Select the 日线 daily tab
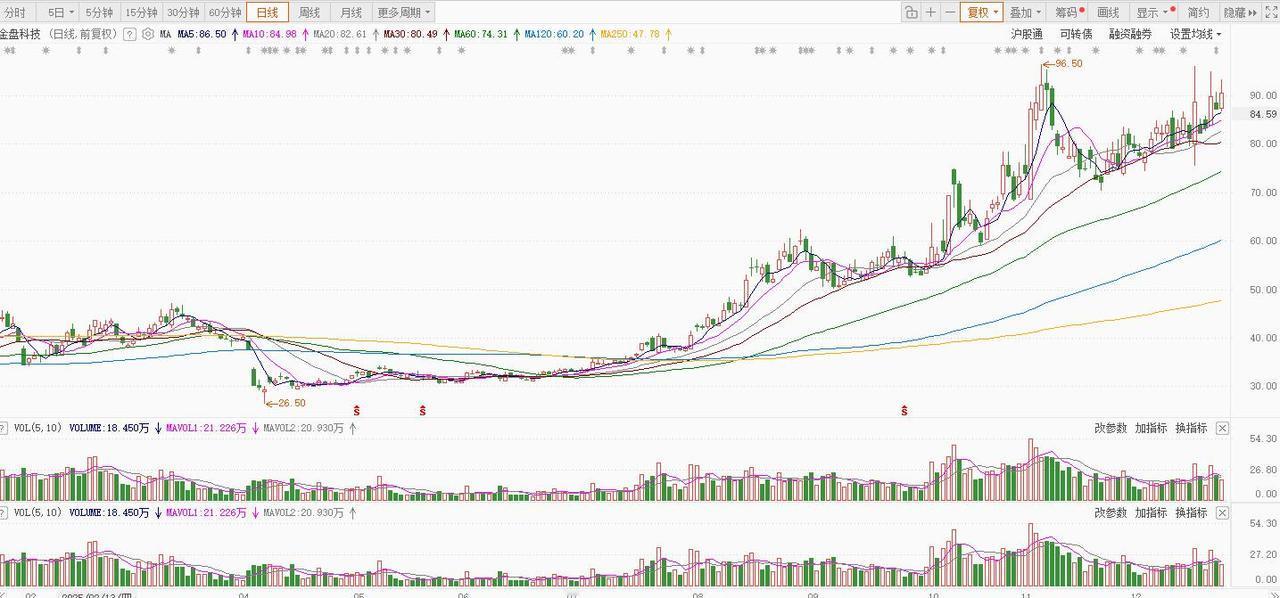Viewport: 1280px width, 598px height. point(268,13)
